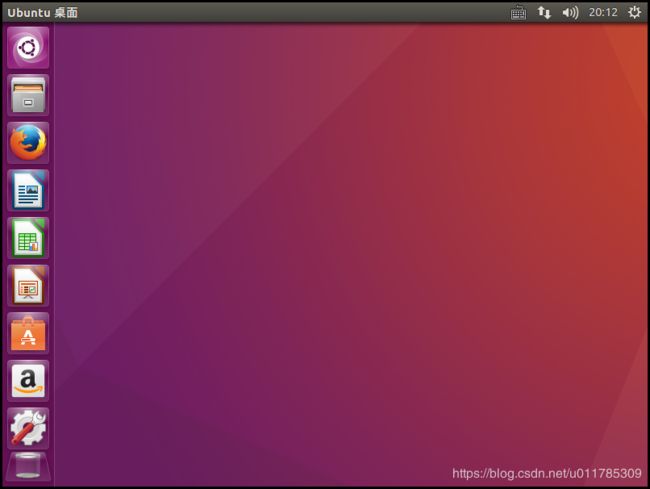The image size is (650, 489).
Task: Open the network connection indicator
Action: (544, 12)
